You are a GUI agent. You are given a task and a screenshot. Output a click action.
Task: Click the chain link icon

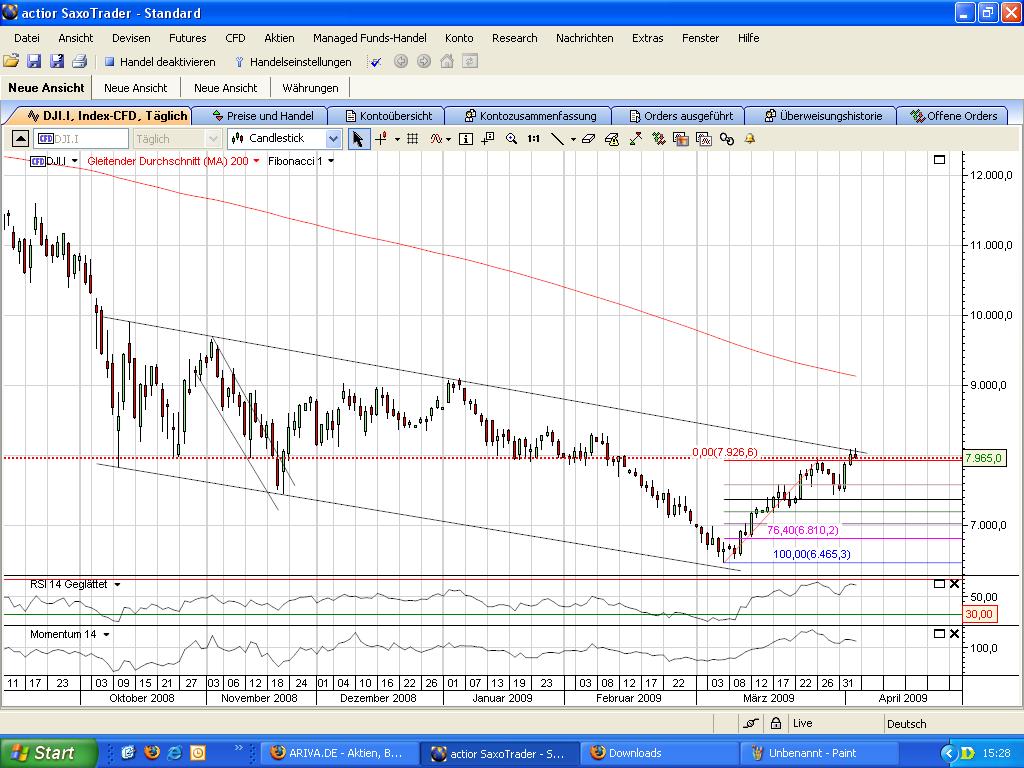click(x=727, y=138)
